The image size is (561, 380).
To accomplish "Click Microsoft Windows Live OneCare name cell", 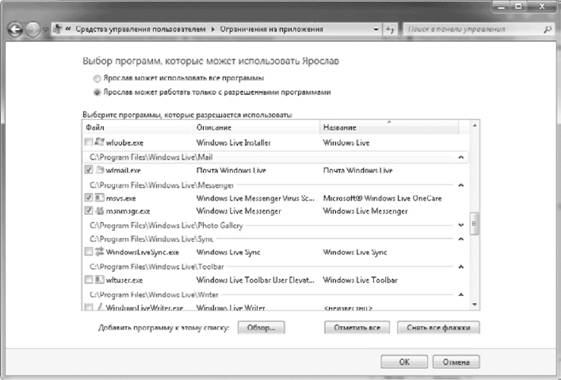I will click(x=382, y=198).
